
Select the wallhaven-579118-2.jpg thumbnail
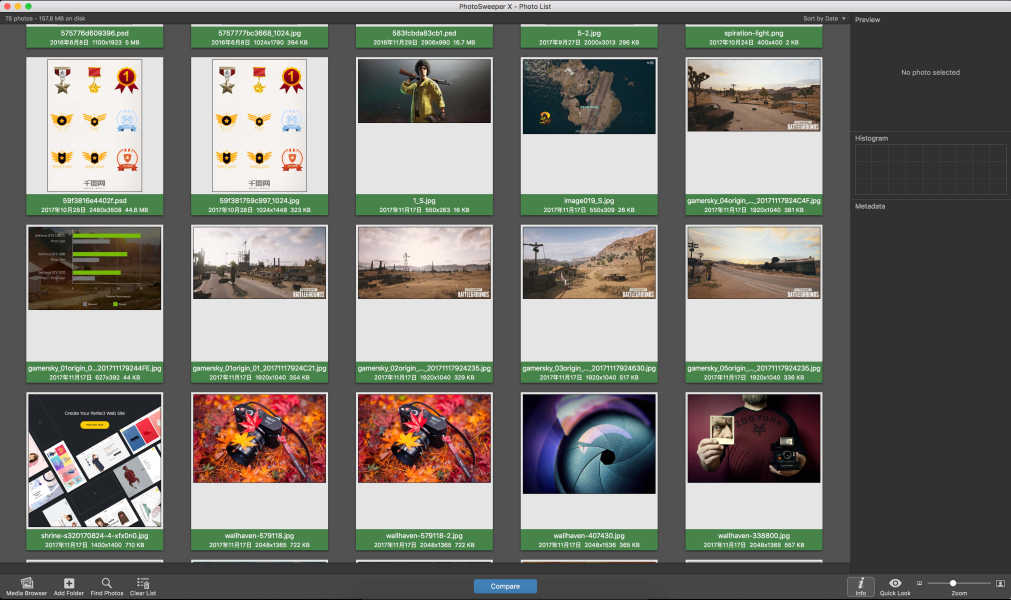point(423,436)
